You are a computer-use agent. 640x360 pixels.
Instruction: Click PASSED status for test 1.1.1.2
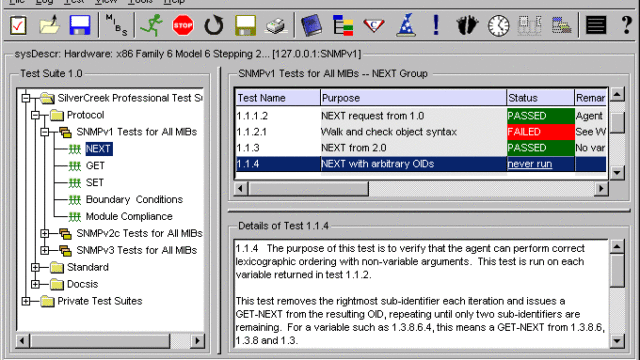point(540,116)
